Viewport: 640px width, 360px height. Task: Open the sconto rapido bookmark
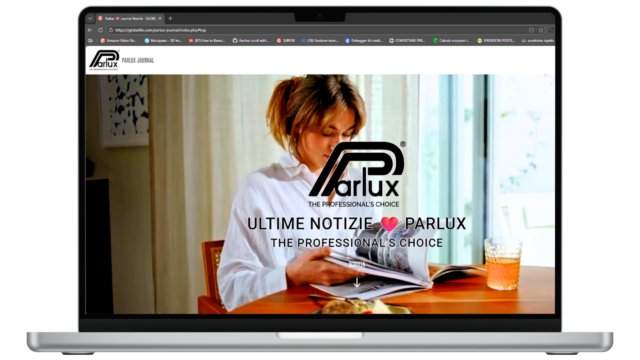click(538, 40)
